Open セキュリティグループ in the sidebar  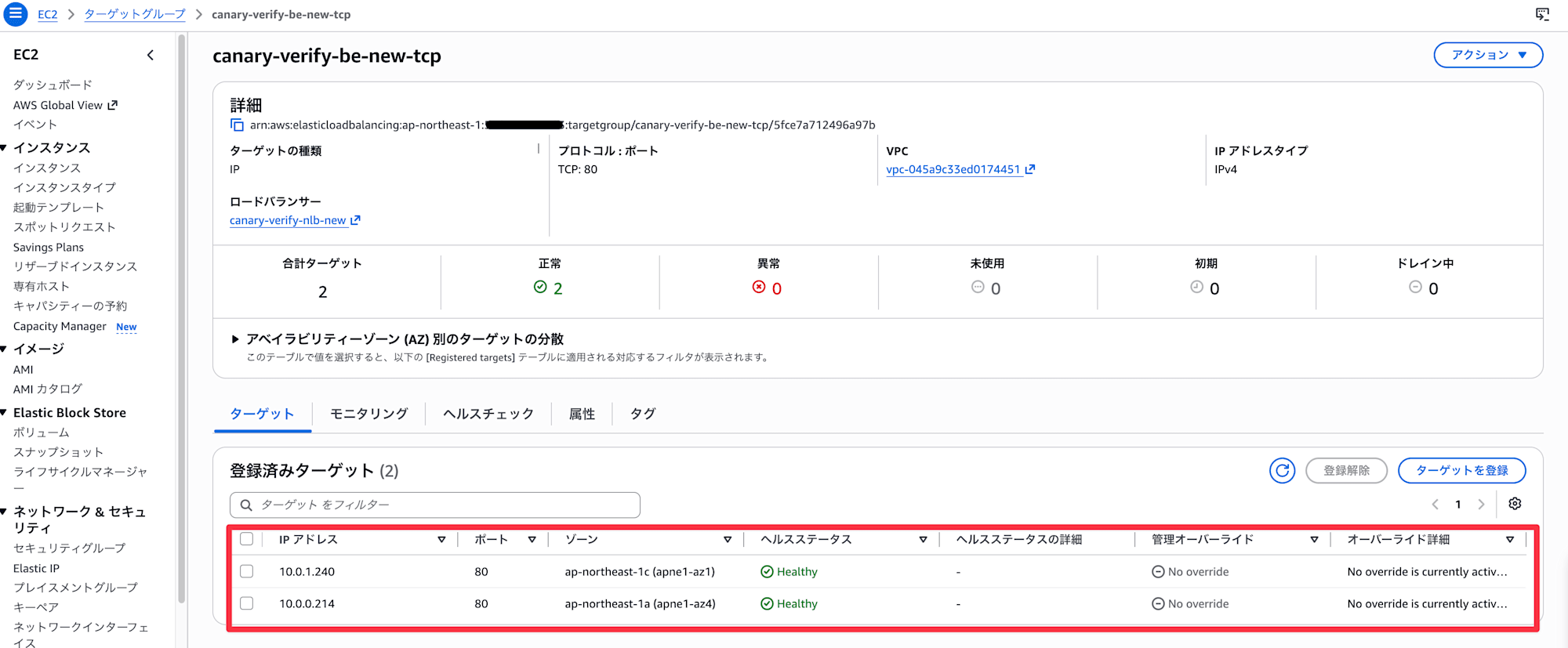pos(69,548)
